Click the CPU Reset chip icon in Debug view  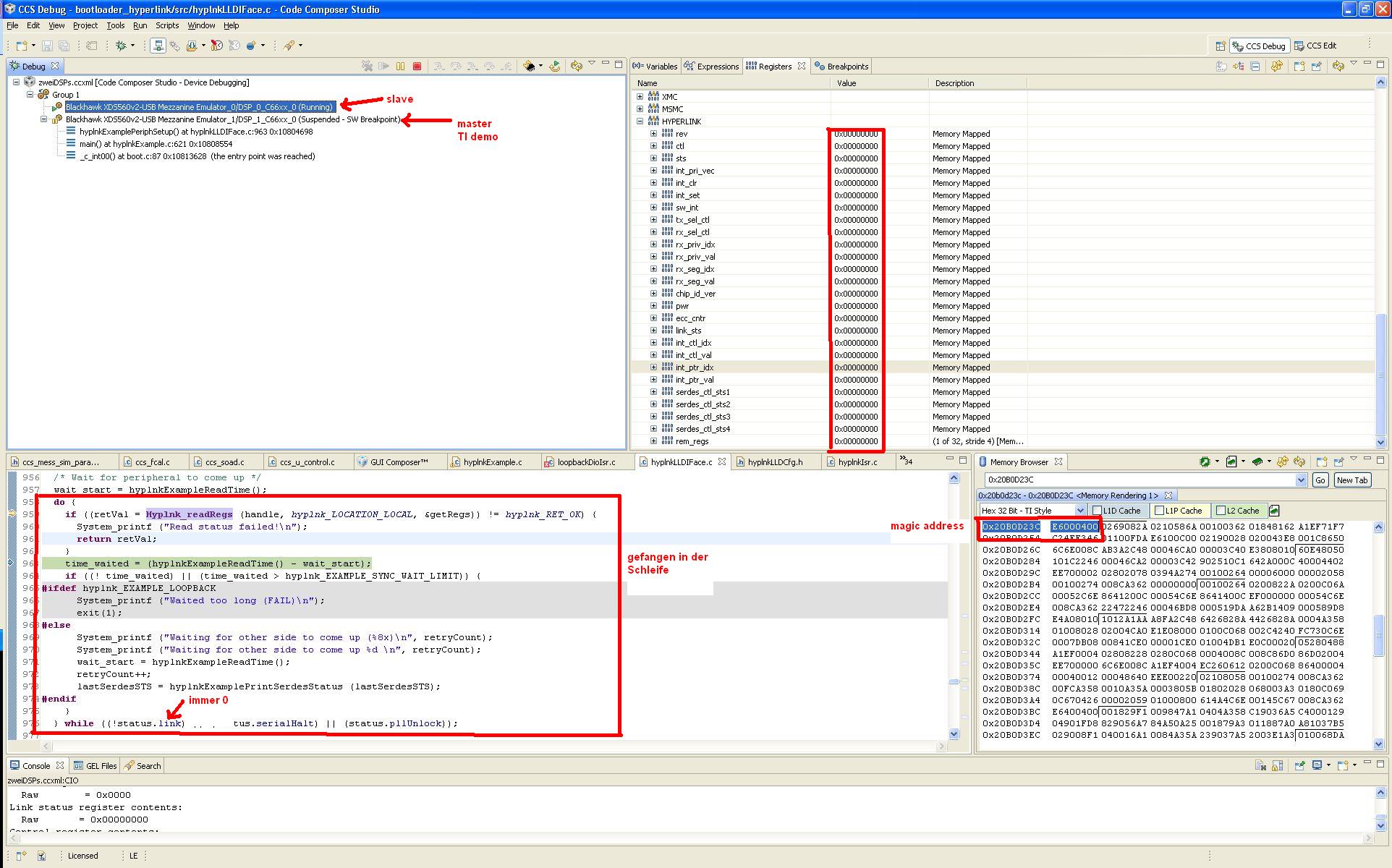coord(530,66)
